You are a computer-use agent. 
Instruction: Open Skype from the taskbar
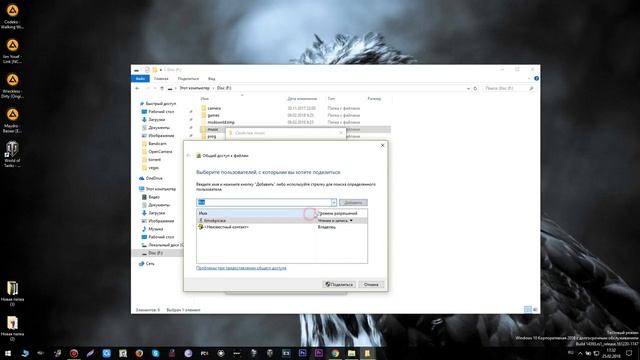click(x=156, y=353)
